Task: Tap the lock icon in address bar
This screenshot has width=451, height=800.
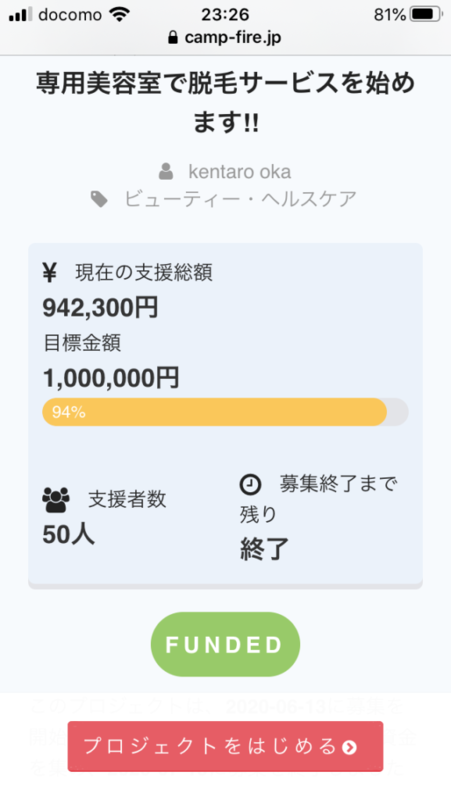Action: pos(173,37)
